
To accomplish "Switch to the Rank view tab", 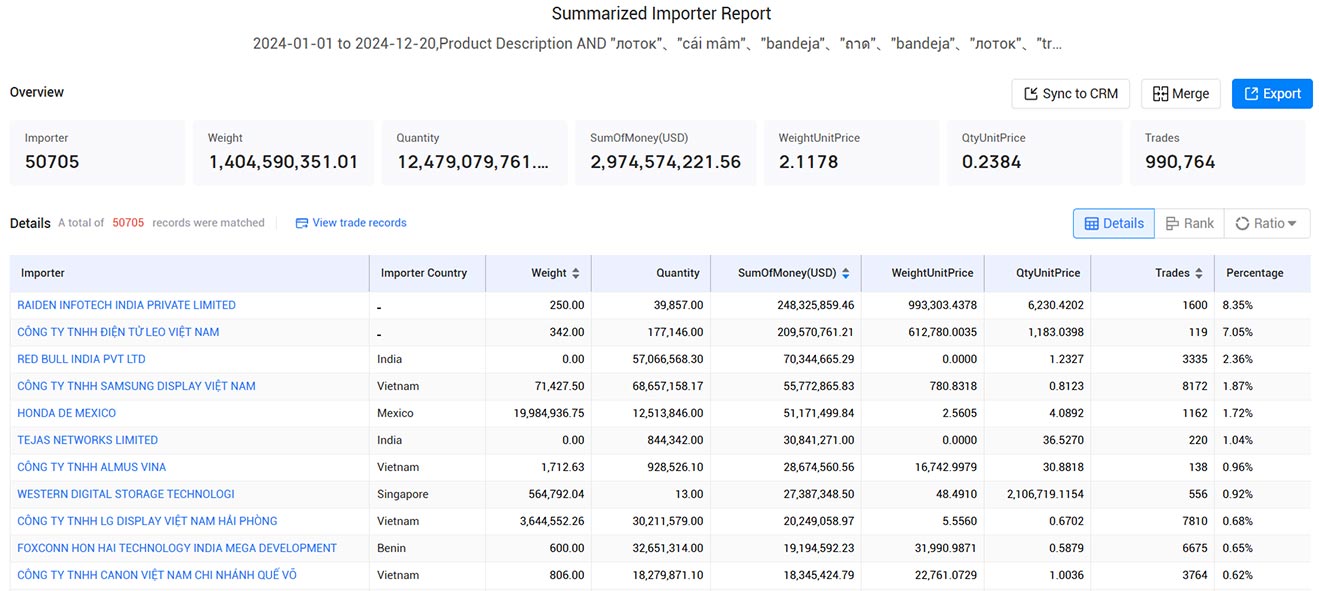I will coord(1189,224).
